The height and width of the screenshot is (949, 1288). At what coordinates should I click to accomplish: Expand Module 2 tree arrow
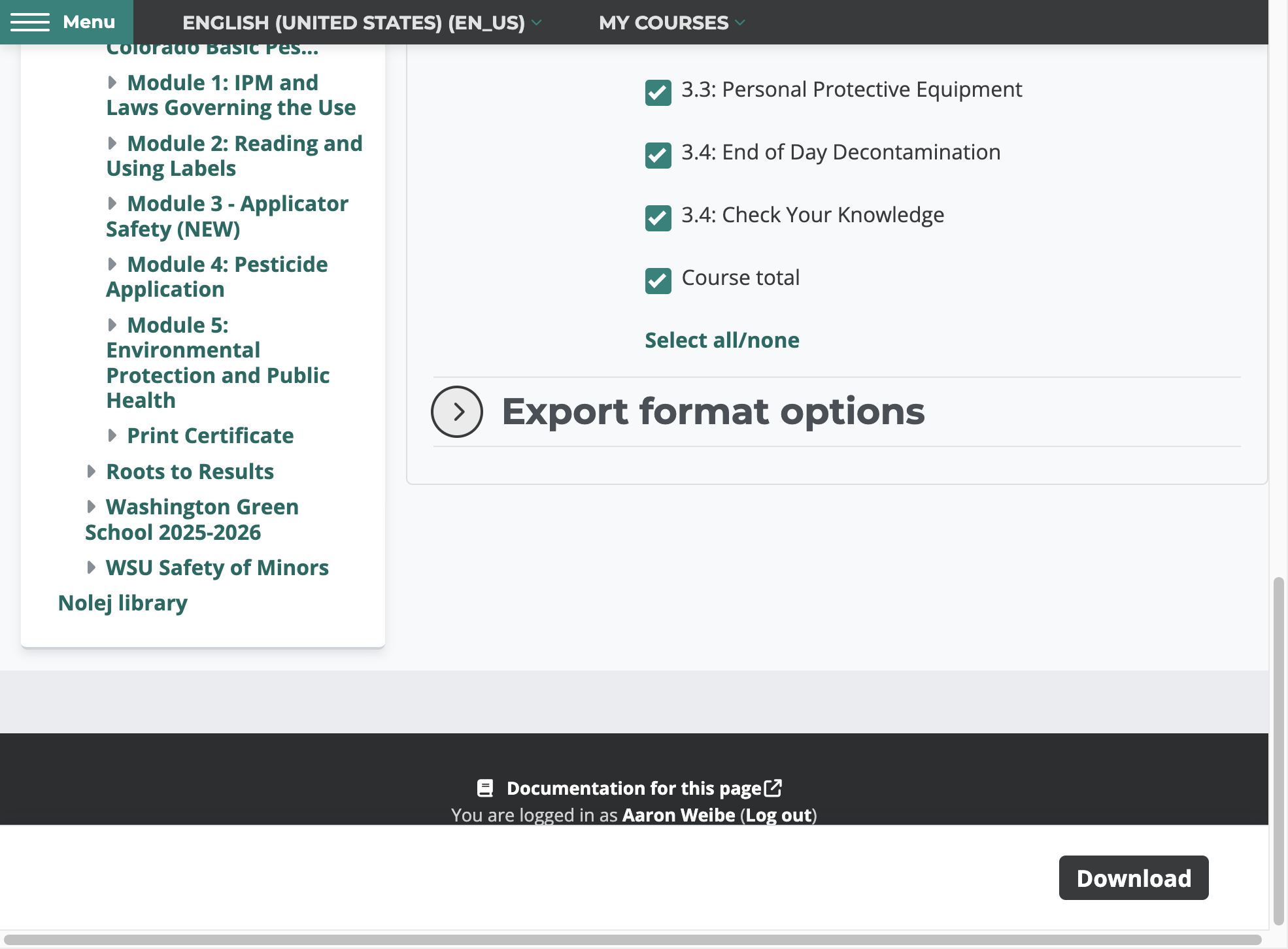(112, 143)
